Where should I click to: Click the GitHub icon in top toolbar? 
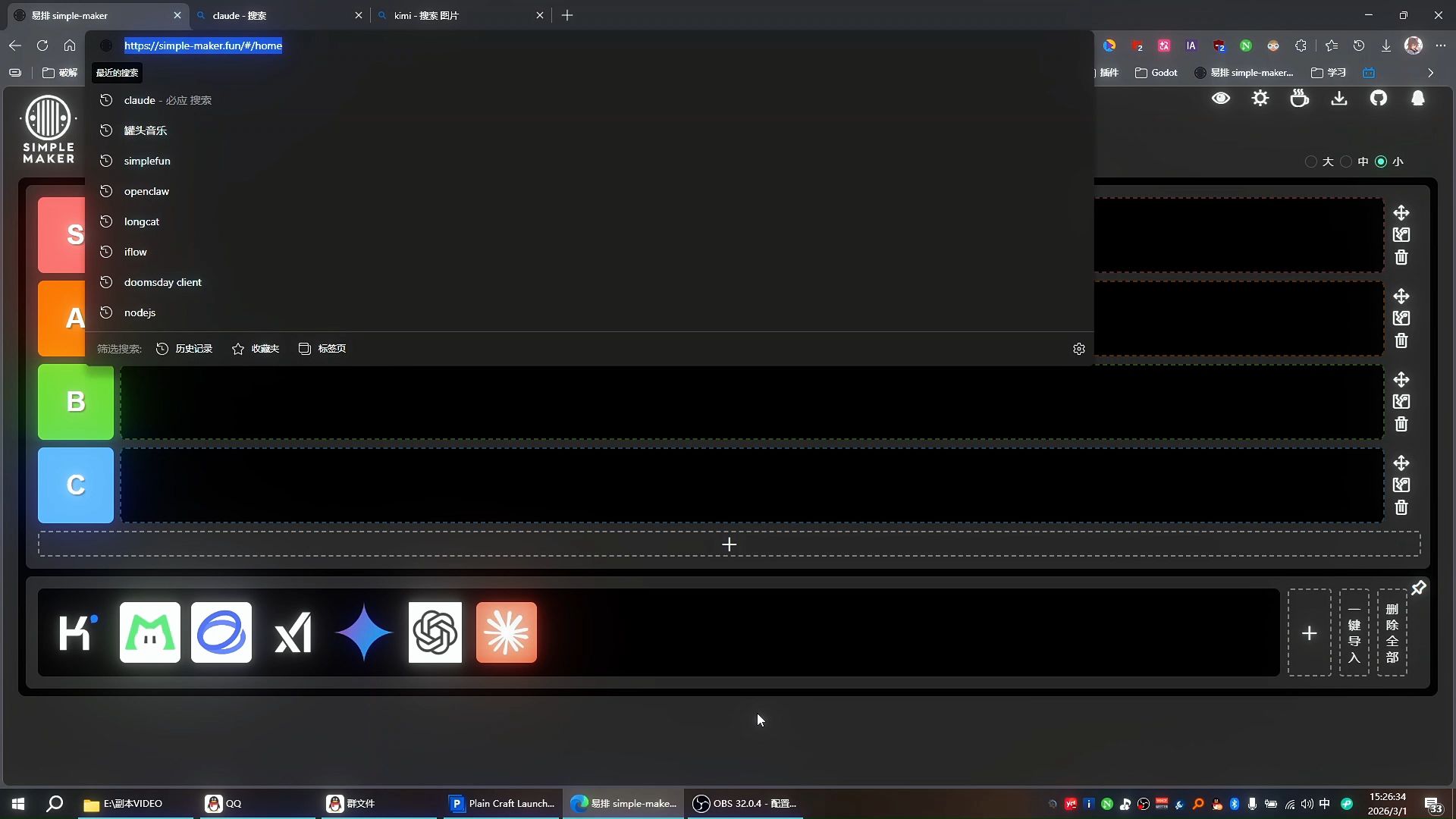coord(1378,99)
